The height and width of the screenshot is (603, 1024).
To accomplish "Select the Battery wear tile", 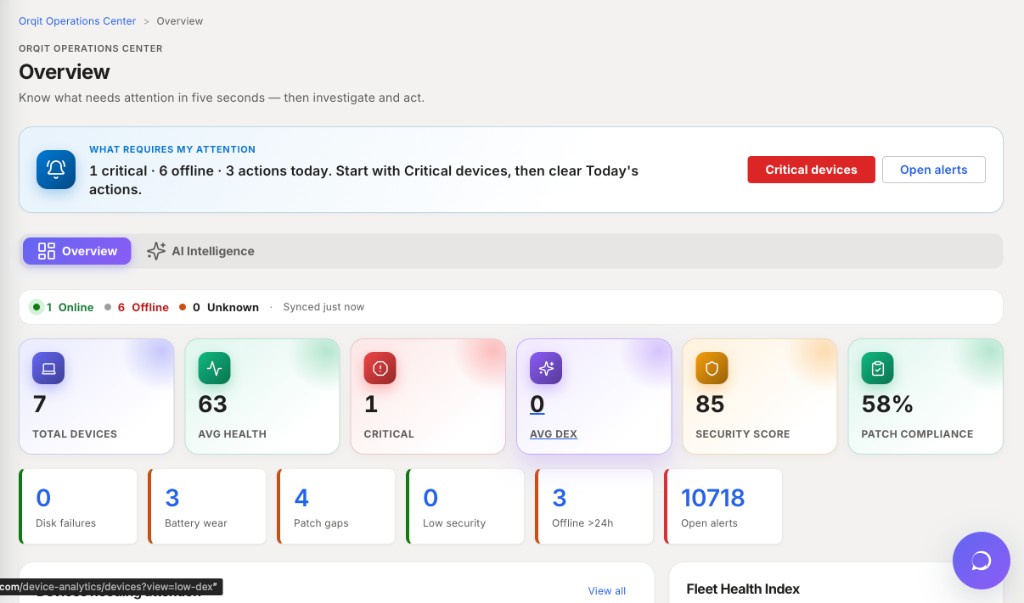I will 207,506.
